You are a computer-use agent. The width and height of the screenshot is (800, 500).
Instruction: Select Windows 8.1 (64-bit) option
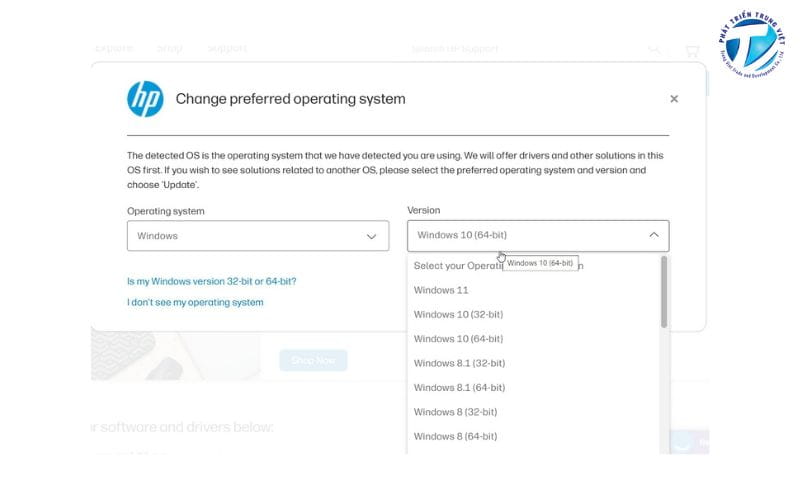(459, 388)
